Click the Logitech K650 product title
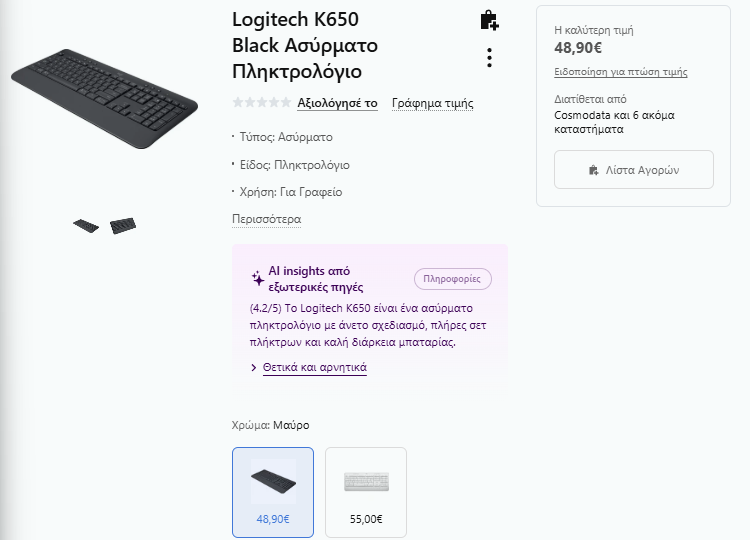This screenshot has width=750, height=540. pos(305,46)
